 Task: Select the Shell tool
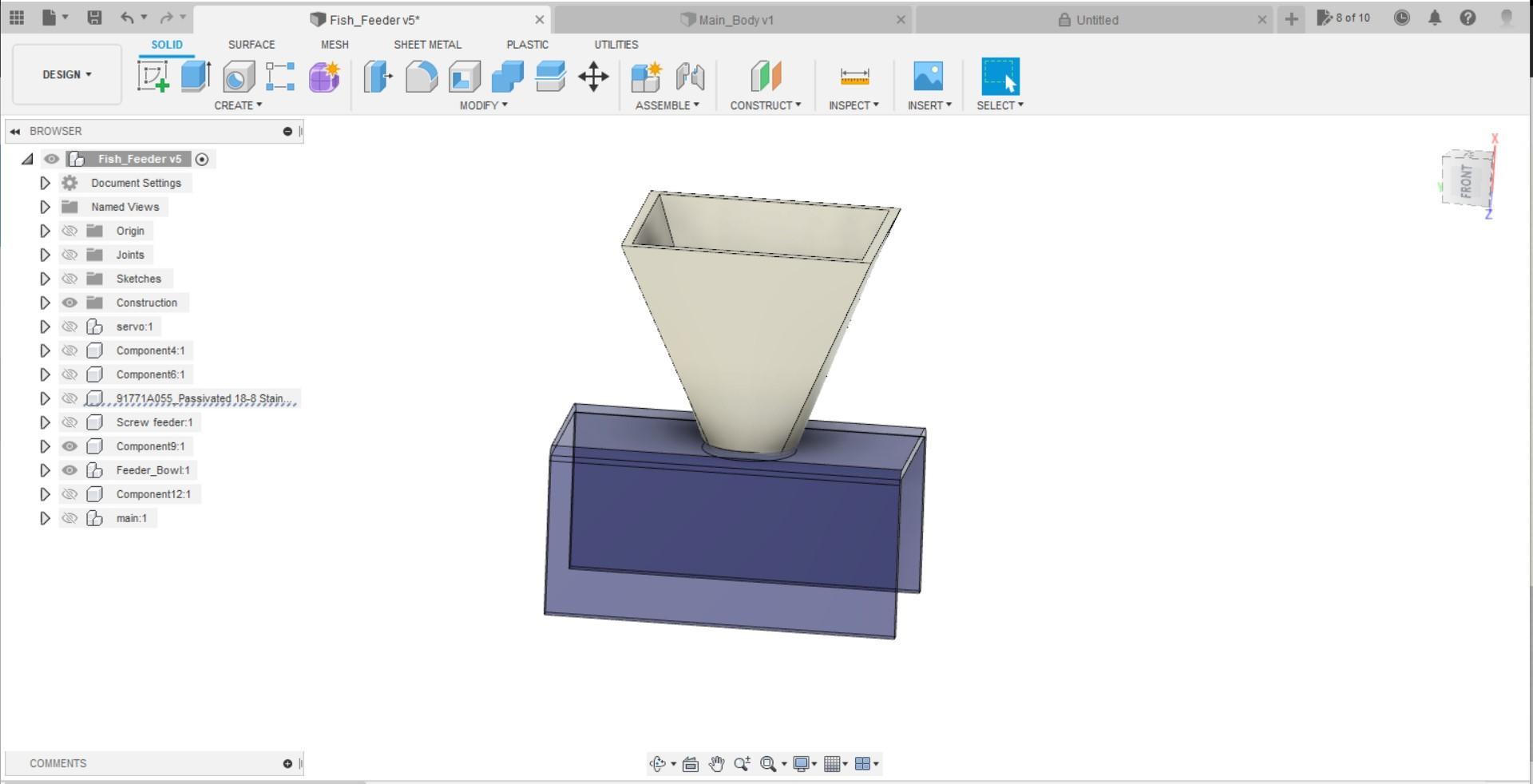465,77
